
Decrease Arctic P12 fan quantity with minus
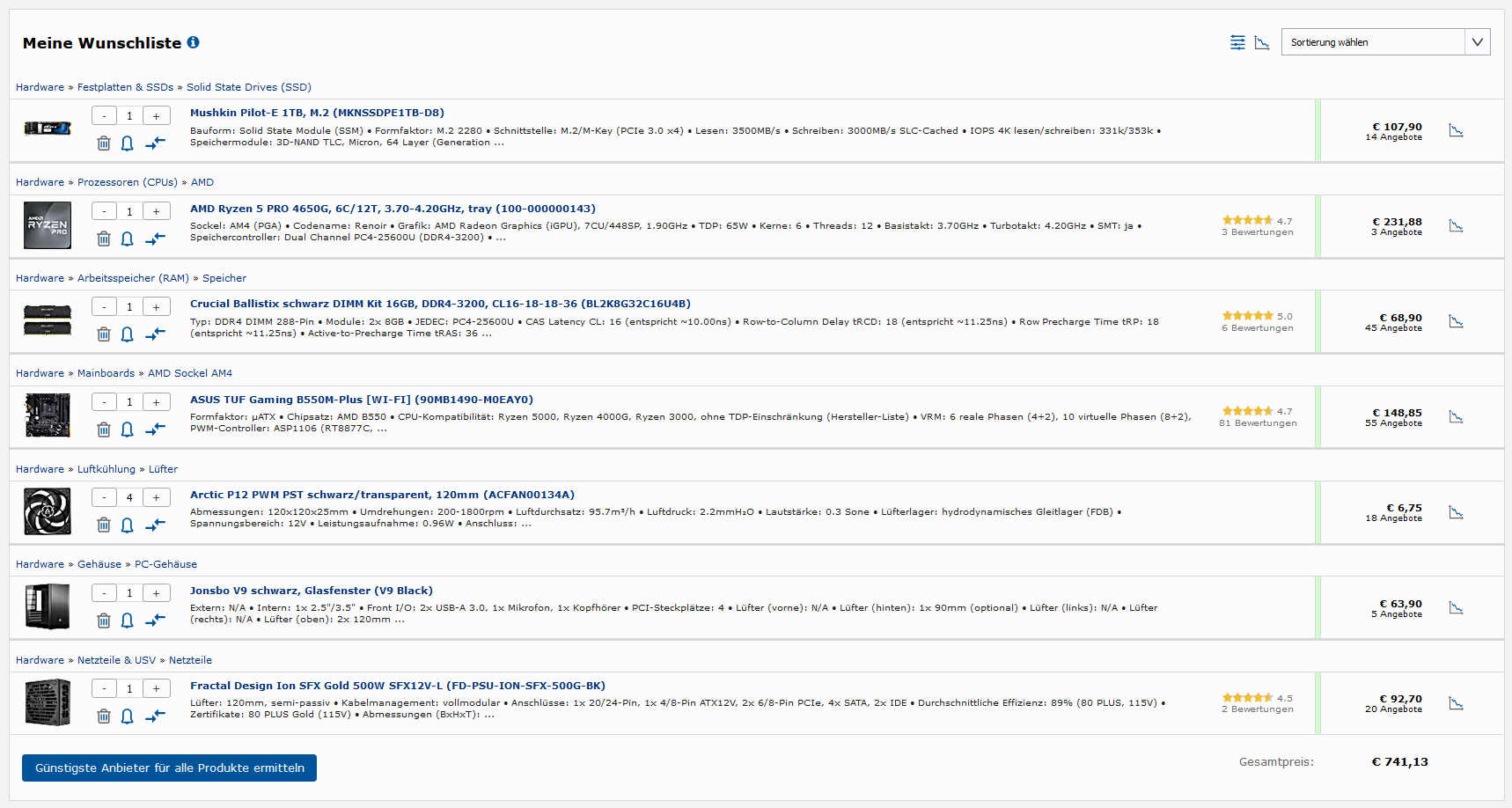tap(104, 497)
